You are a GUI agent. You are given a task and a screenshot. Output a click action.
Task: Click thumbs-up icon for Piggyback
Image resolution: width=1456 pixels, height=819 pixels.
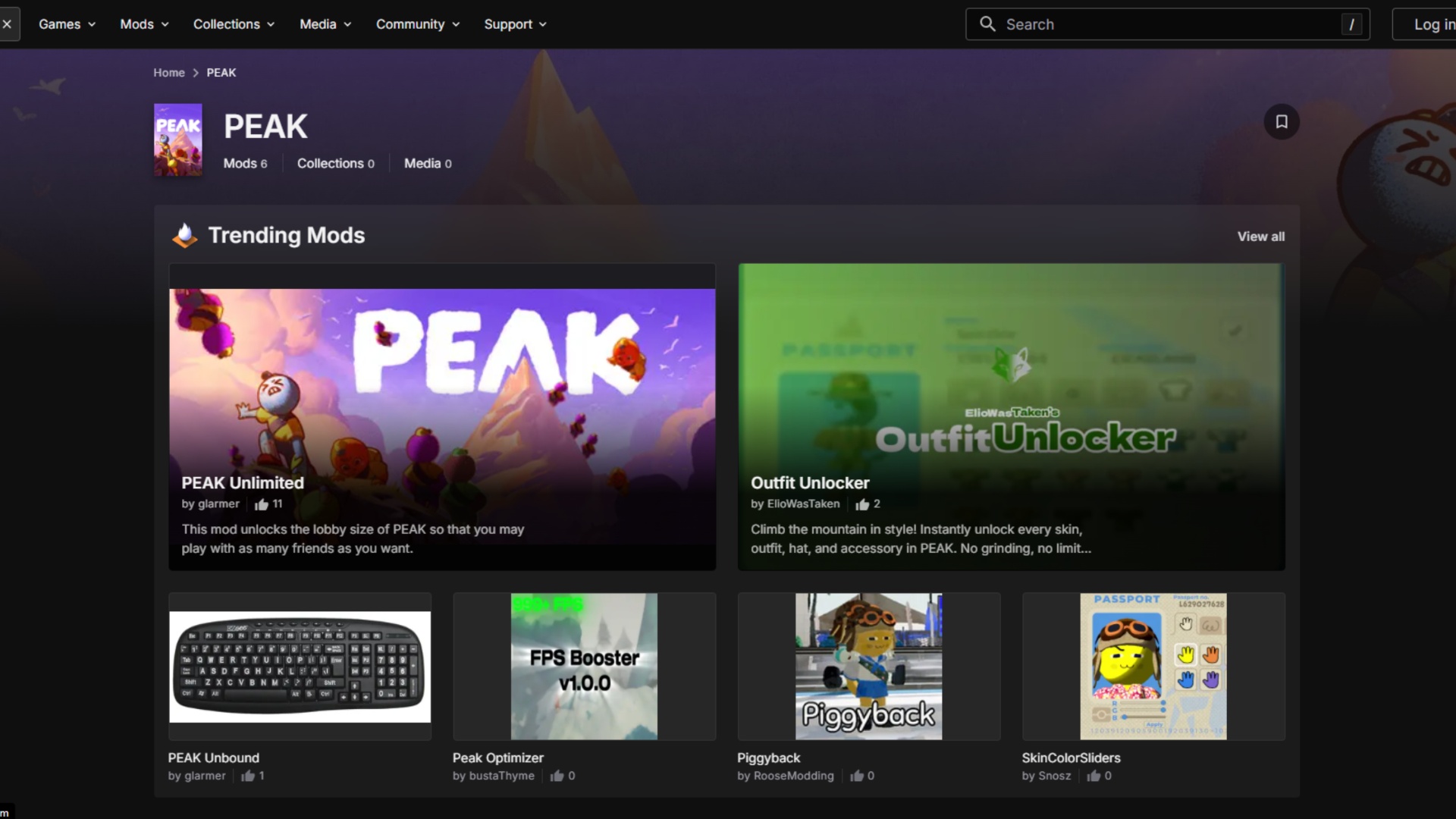click(857, 776)
